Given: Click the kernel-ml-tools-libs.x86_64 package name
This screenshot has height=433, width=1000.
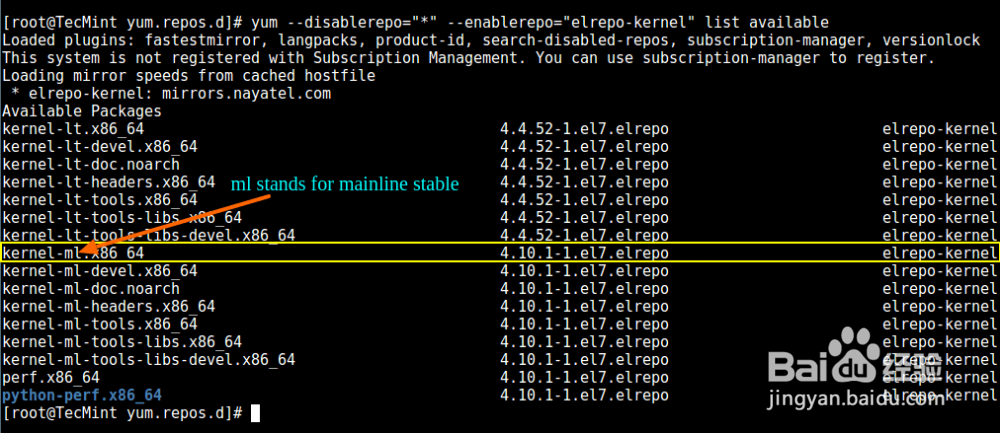Looking at the screenshot, I should click(x=122, y=342).
